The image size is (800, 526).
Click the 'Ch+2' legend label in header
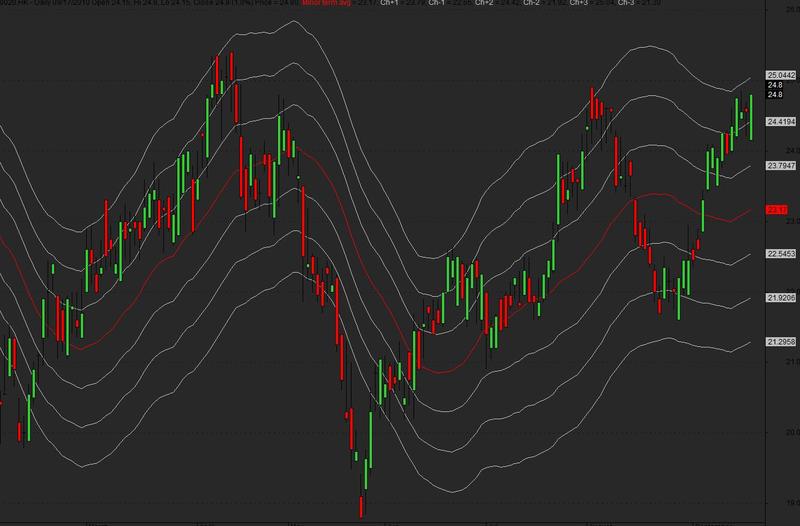coord(484,3)
